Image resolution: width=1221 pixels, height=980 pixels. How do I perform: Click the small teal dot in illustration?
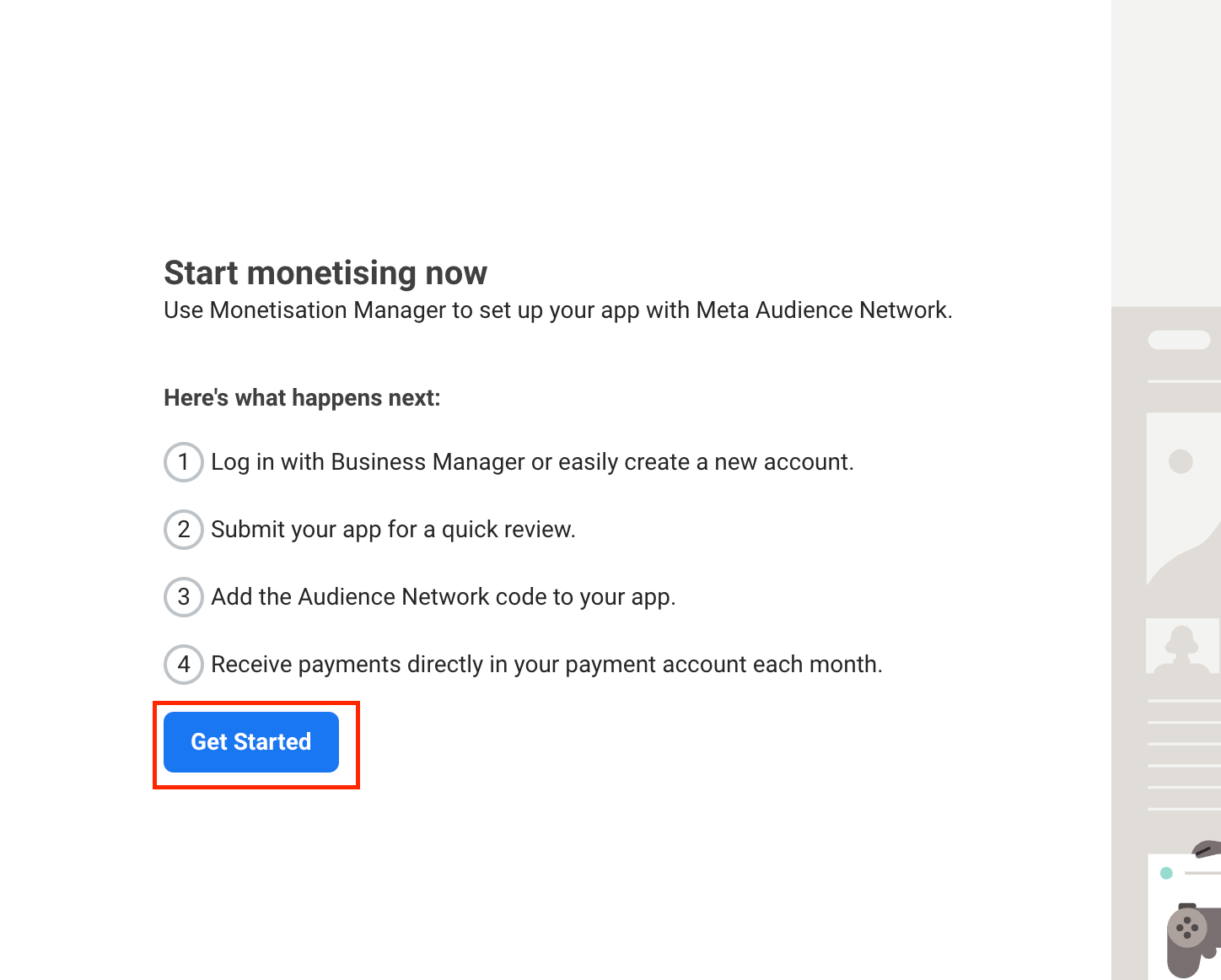(1166, 873)
